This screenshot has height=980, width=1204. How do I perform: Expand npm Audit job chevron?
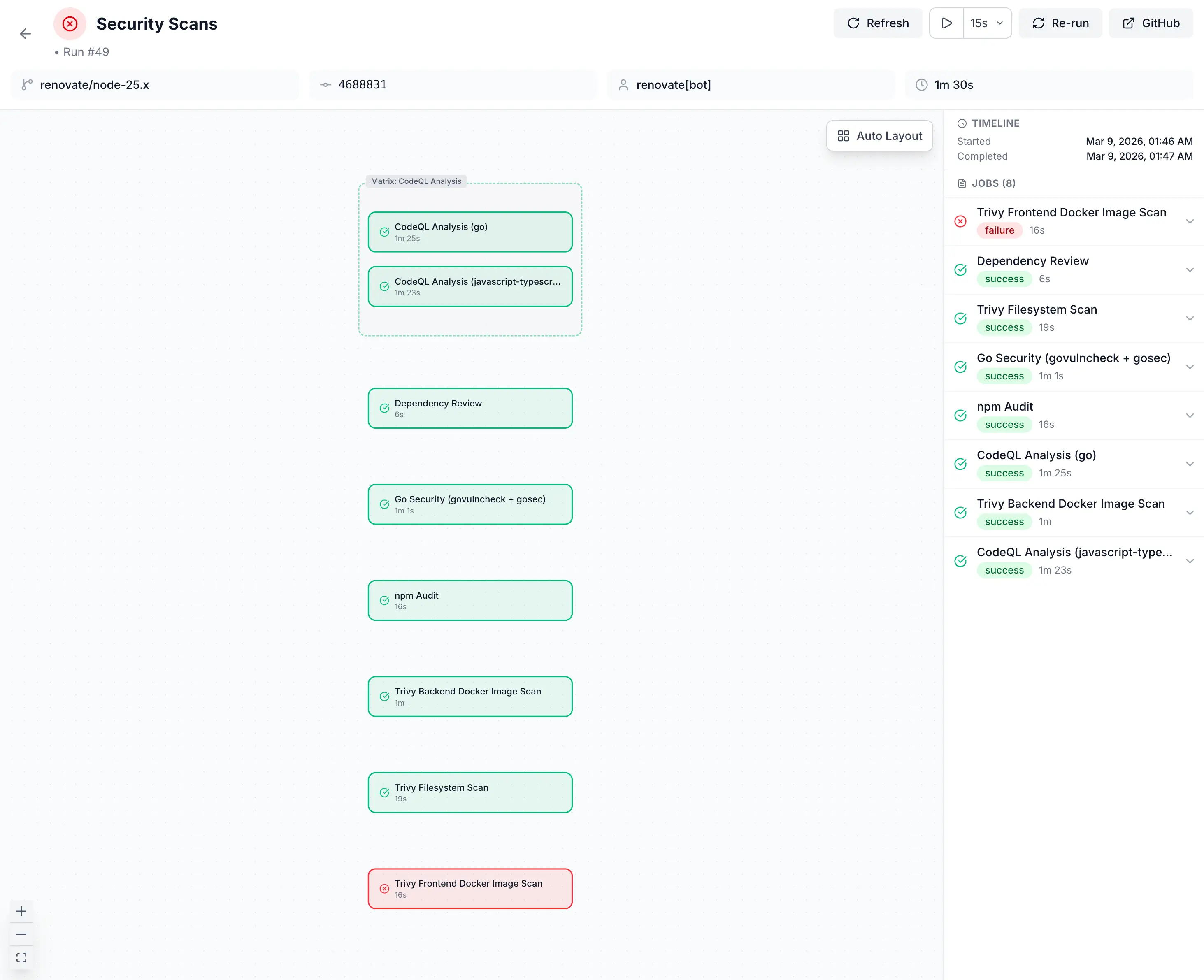[x=1190, y=416]
